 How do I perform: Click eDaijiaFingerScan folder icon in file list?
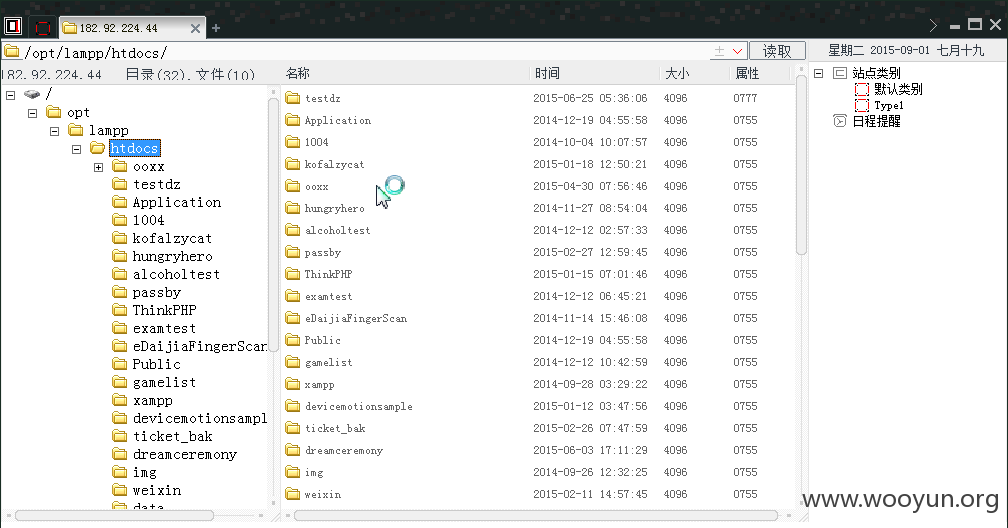[292, 318]
